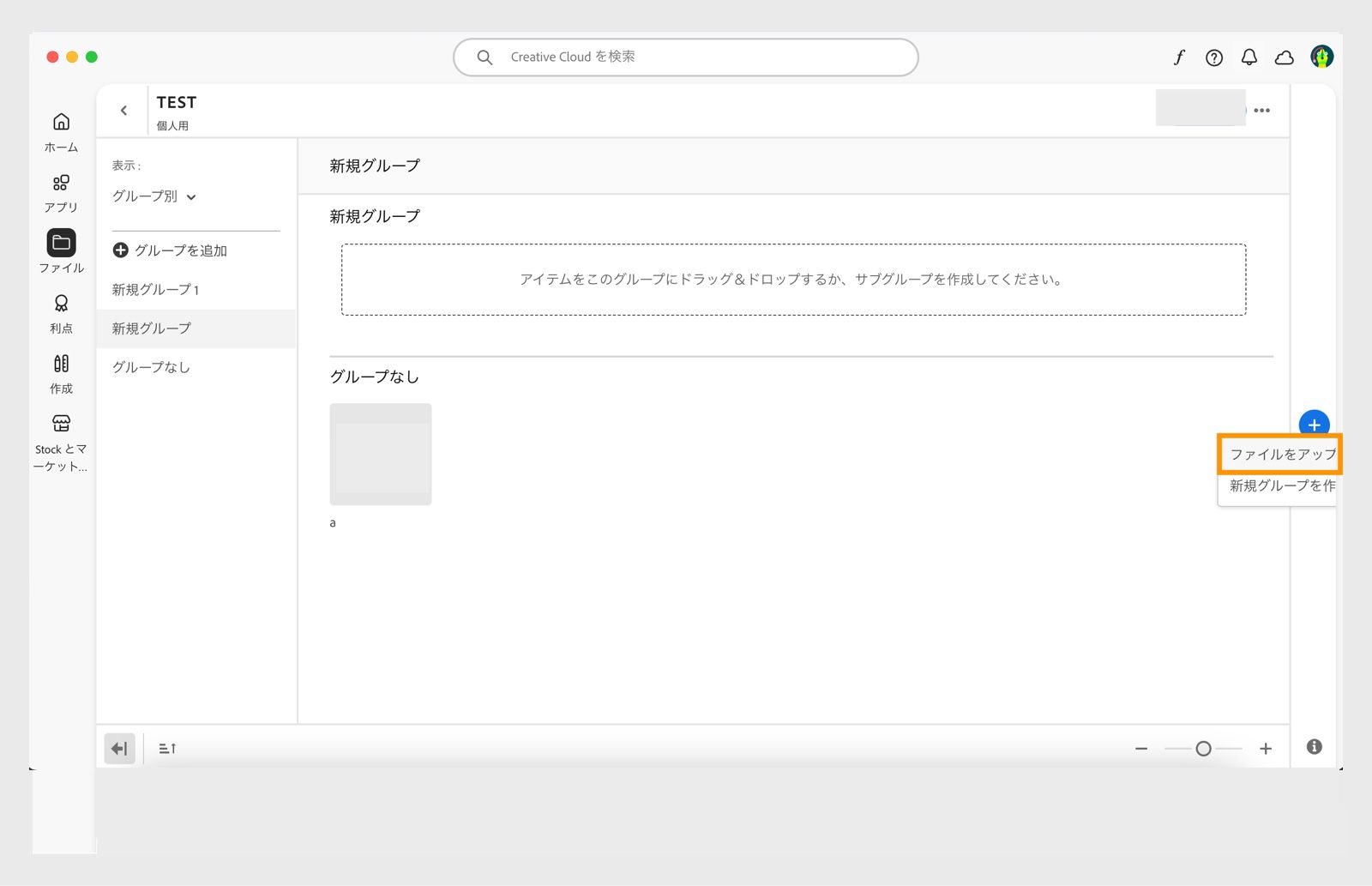
Task: Show notifications bell
Action: pos(1249,57)
